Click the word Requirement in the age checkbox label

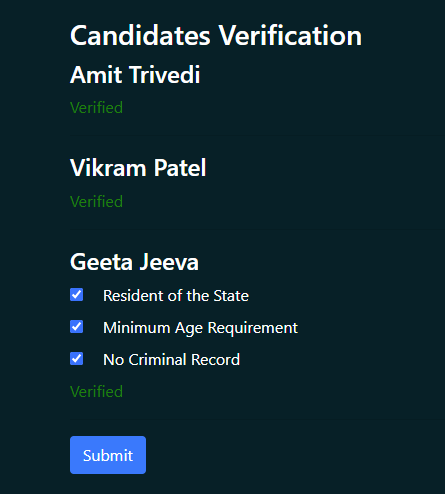[253, 328]
